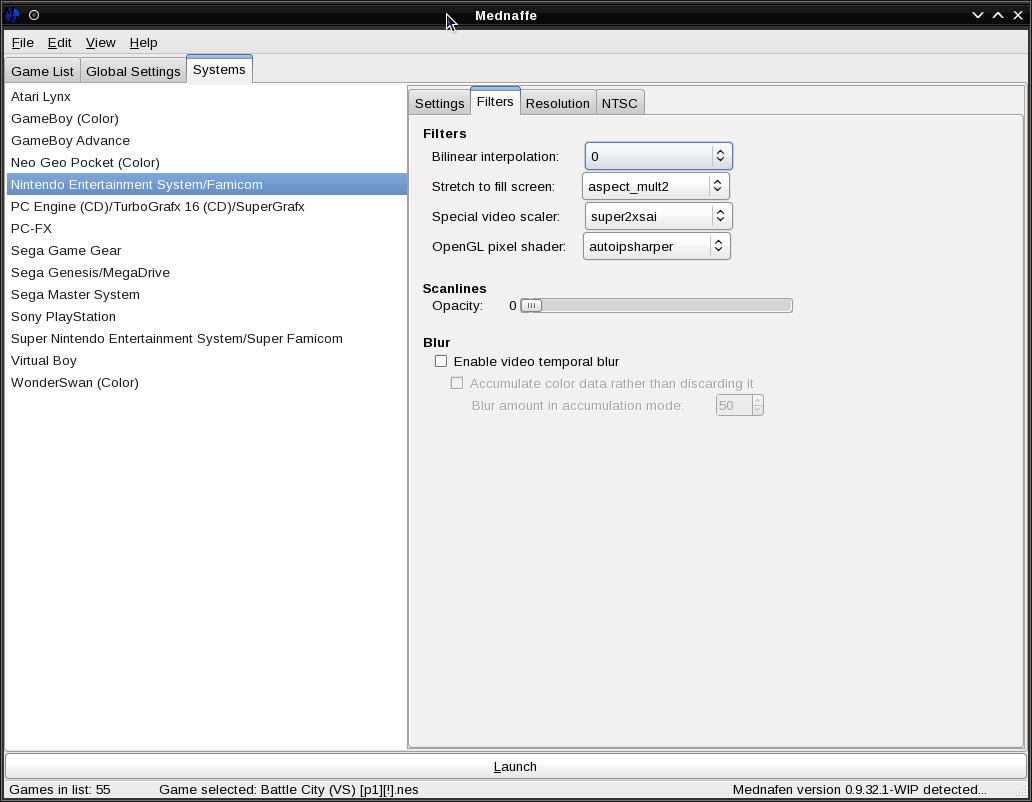Select Atari Lynx system
Image resolution: width=1032 pixels, height=802 pixels.
pos(207,96)
